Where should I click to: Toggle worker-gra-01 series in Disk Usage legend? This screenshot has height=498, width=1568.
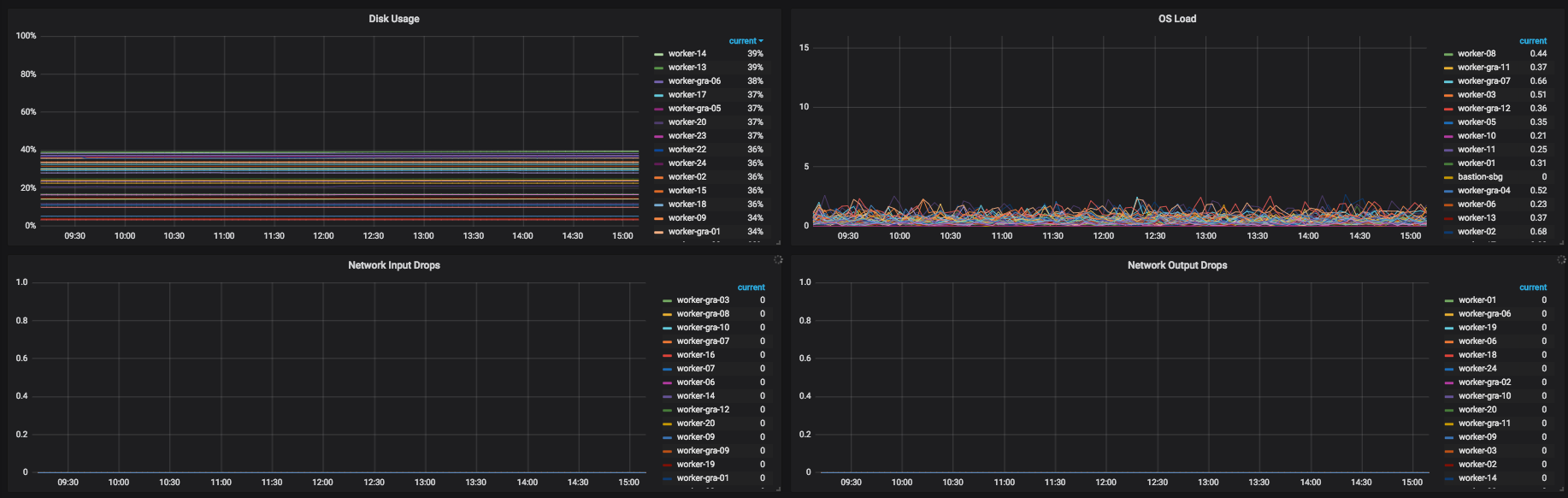click(694, 232)
